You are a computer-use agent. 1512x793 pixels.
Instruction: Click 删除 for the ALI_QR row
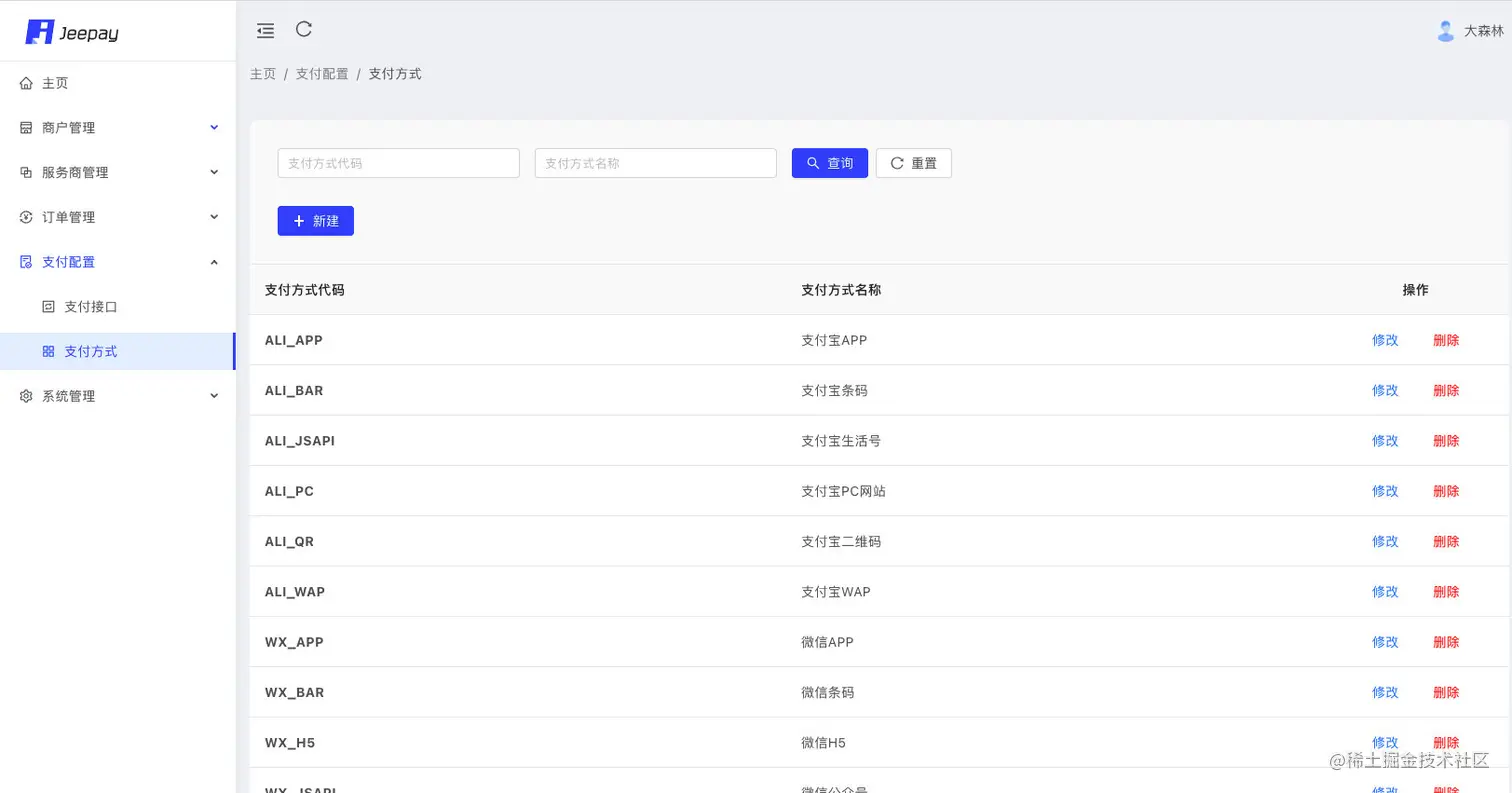[x=1446, y=541]
